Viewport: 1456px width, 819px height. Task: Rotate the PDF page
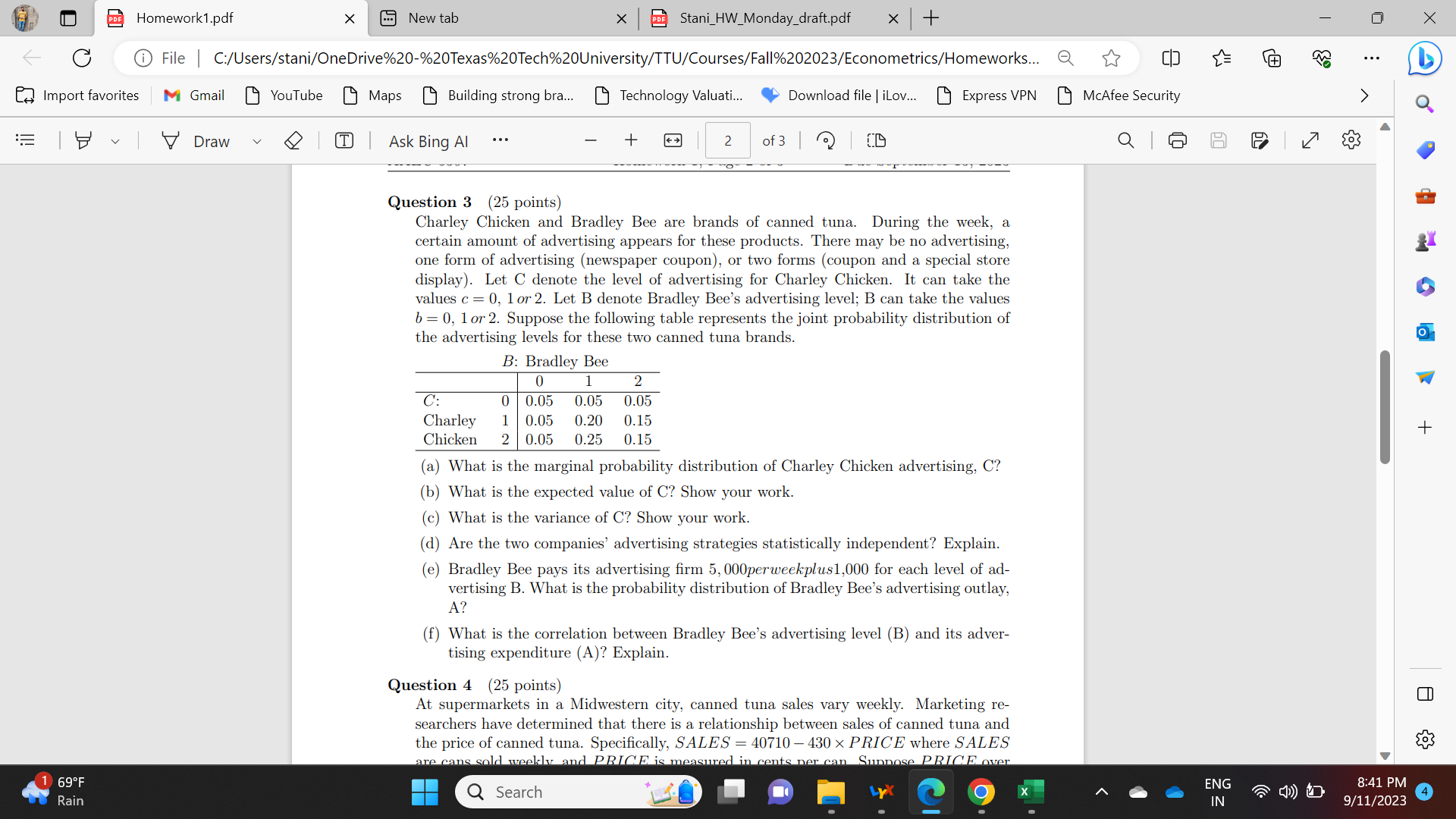coord(826,140)
